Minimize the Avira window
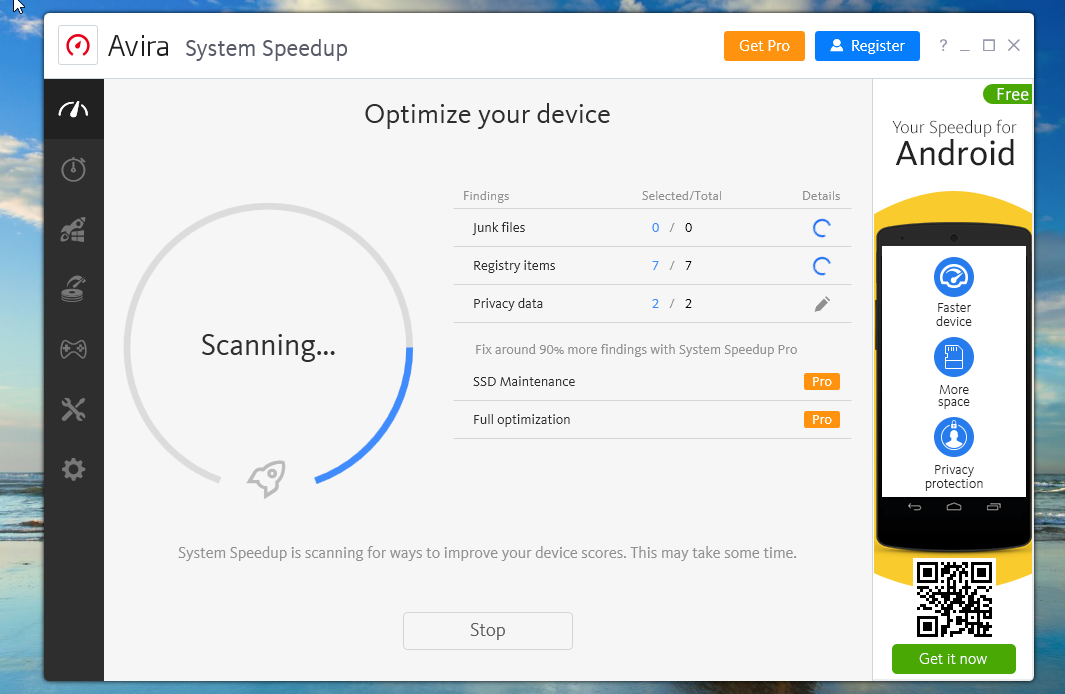The height and width of the screenshot is (694, 1065). [x=964, y=48]
